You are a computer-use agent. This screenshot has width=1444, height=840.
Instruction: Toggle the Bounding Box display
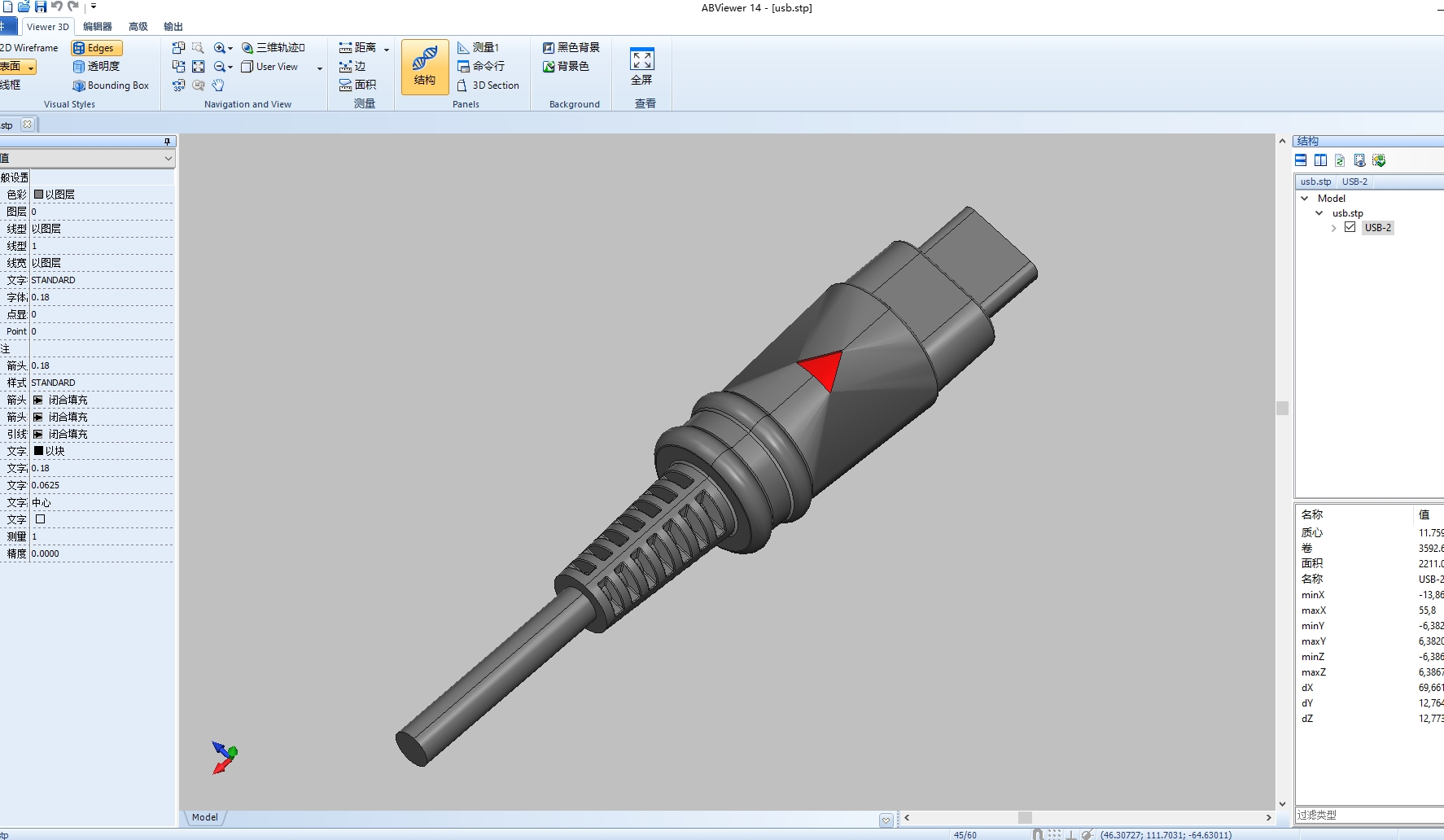coord(111,85)
